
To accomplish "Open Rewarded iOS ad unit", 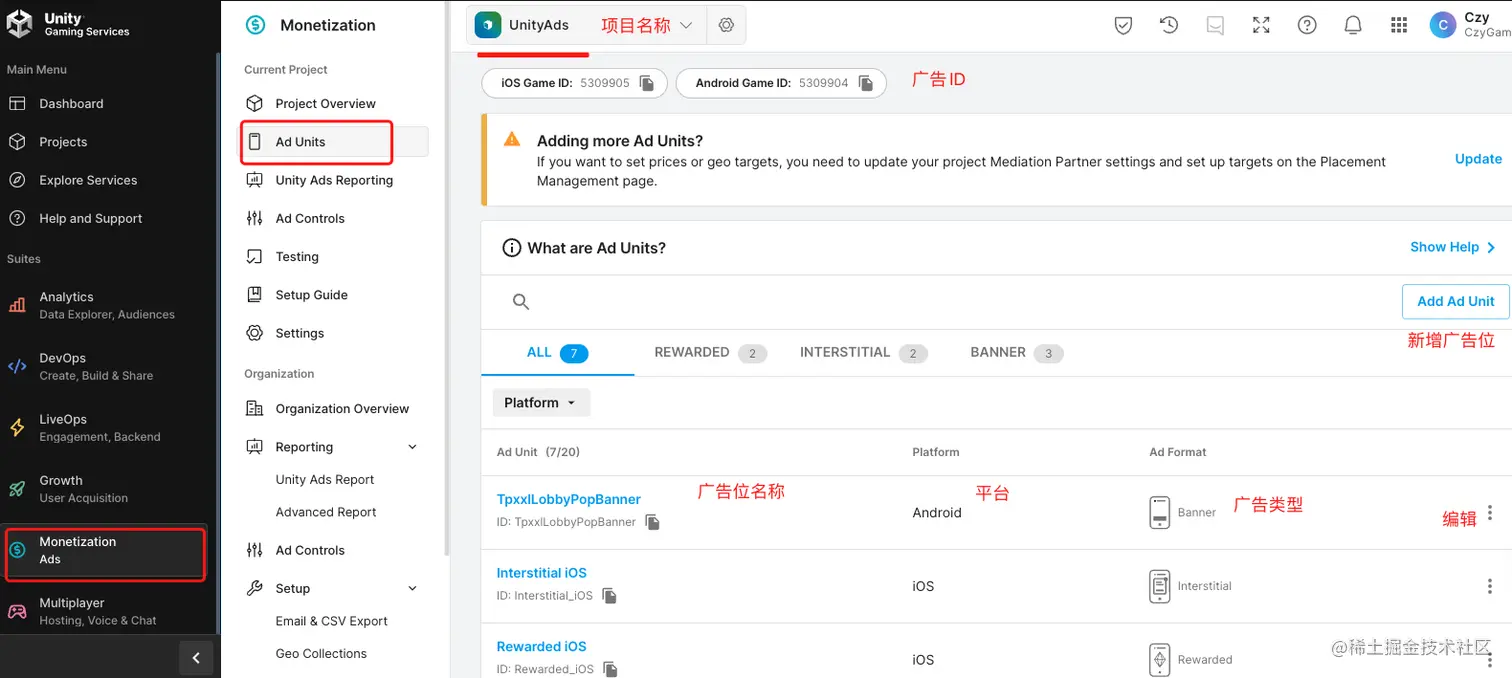I will tap(541, 647).
